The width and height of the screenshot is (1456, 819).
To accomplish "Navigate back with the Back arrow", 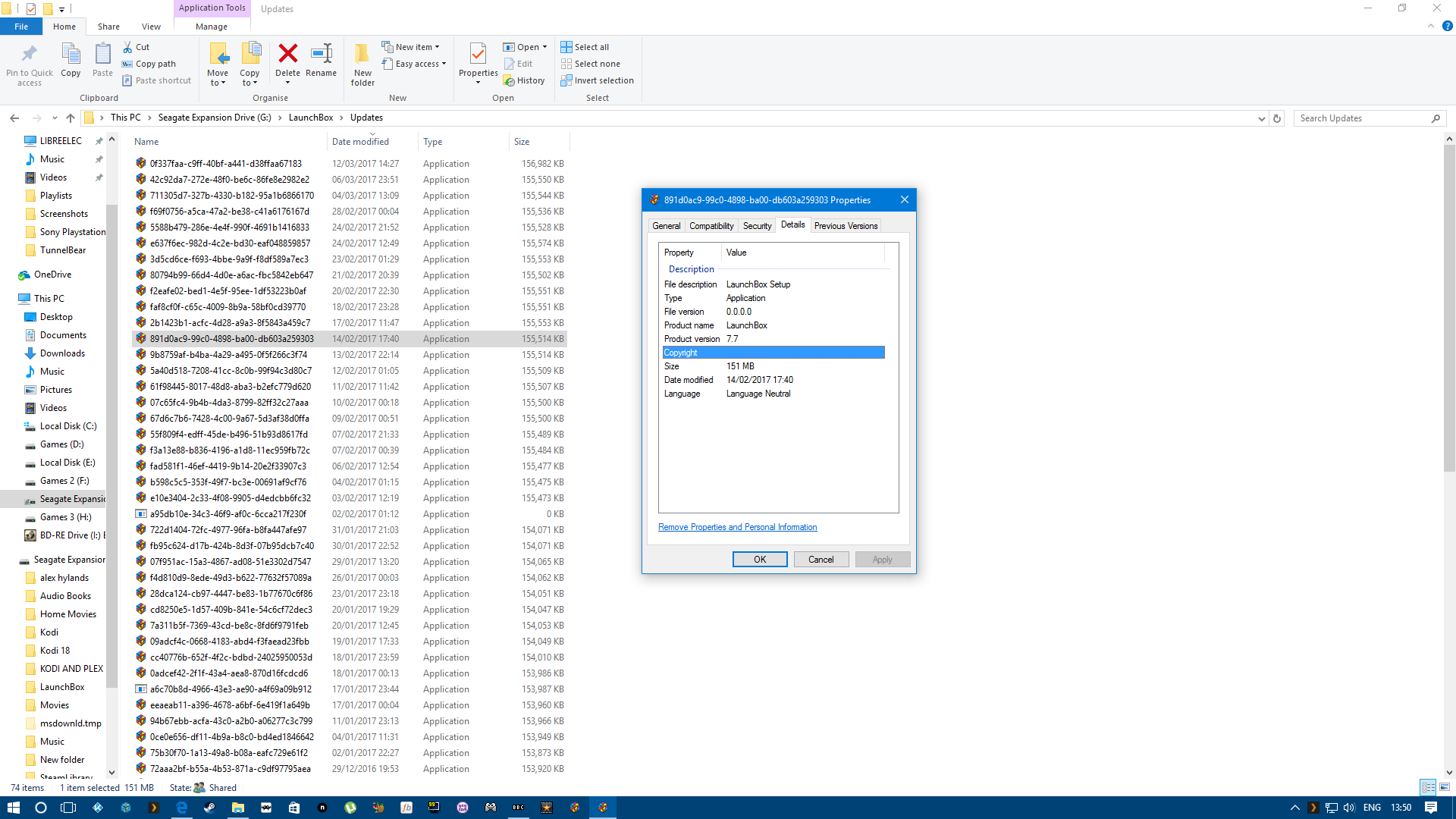I will tap(14, 118).
